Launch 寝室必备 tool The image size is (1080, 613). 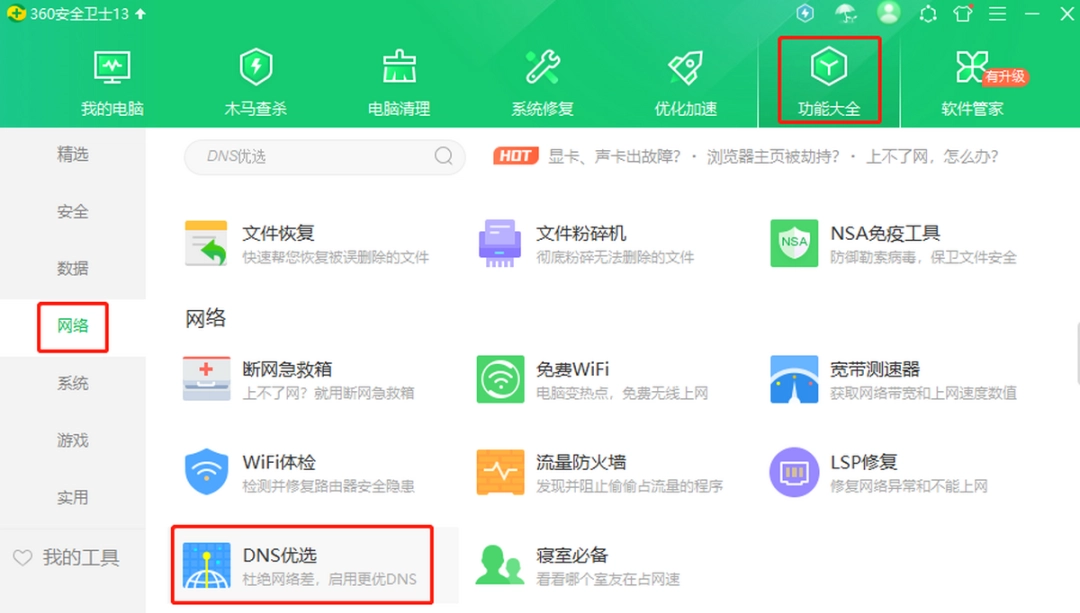[x=578, y=565]
